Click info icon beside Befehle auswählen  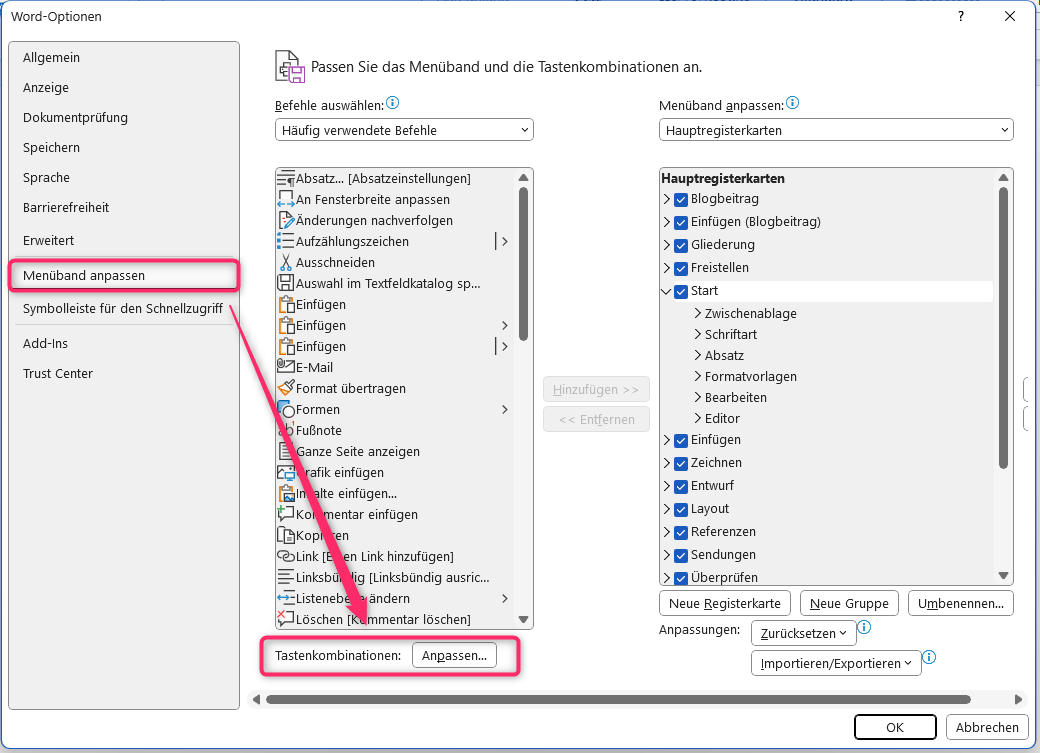coord(393,103)
